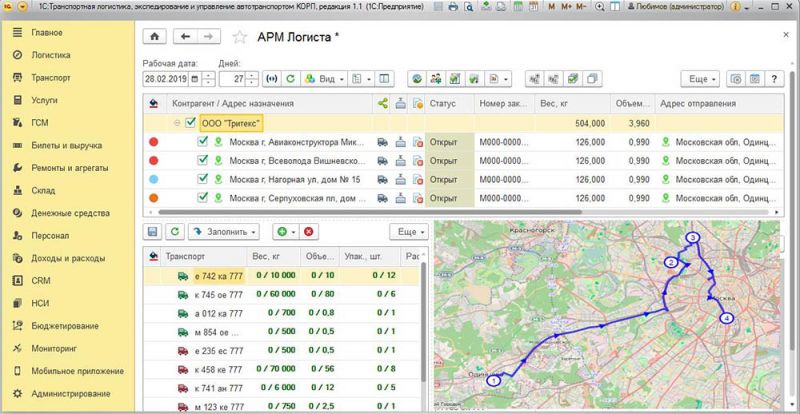This screenshot has width=800, height=414.
Task: Click the stepper arrows on Дней field
Action: (252, 79)
